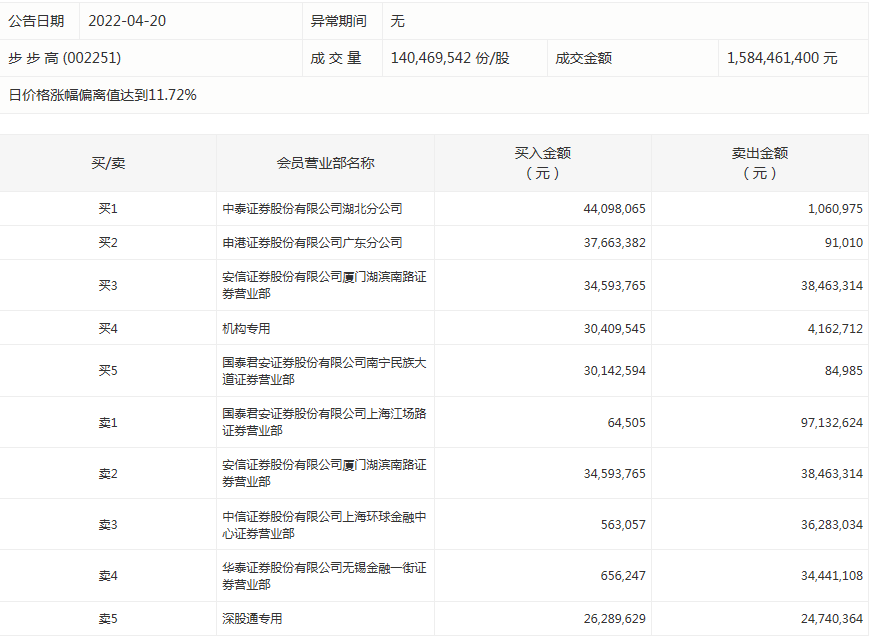Click the sell amount 97,132,624 in 卖1 row
This screenshot has width=870, height=637.
(x=825, y=422)
